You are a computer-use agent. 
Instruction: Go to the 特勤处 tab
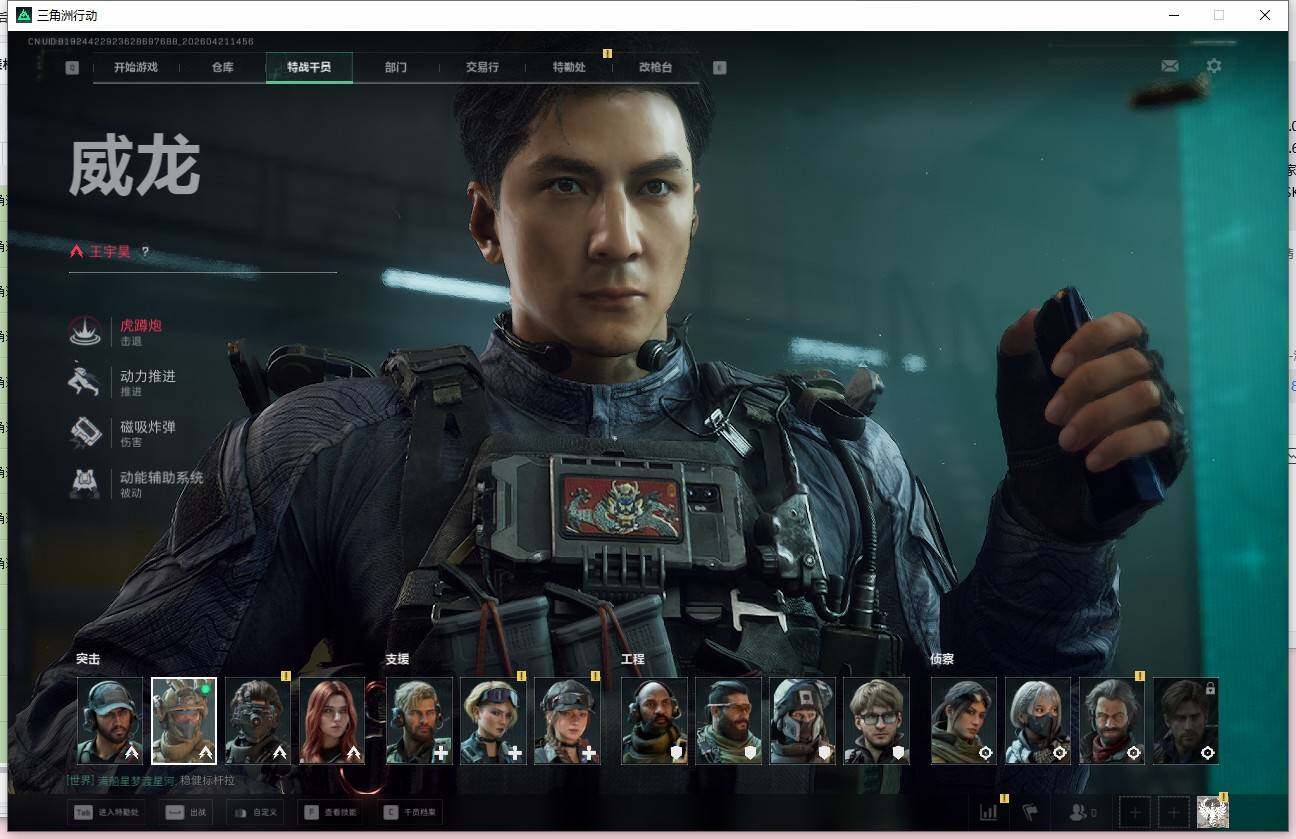click(569, 67)
